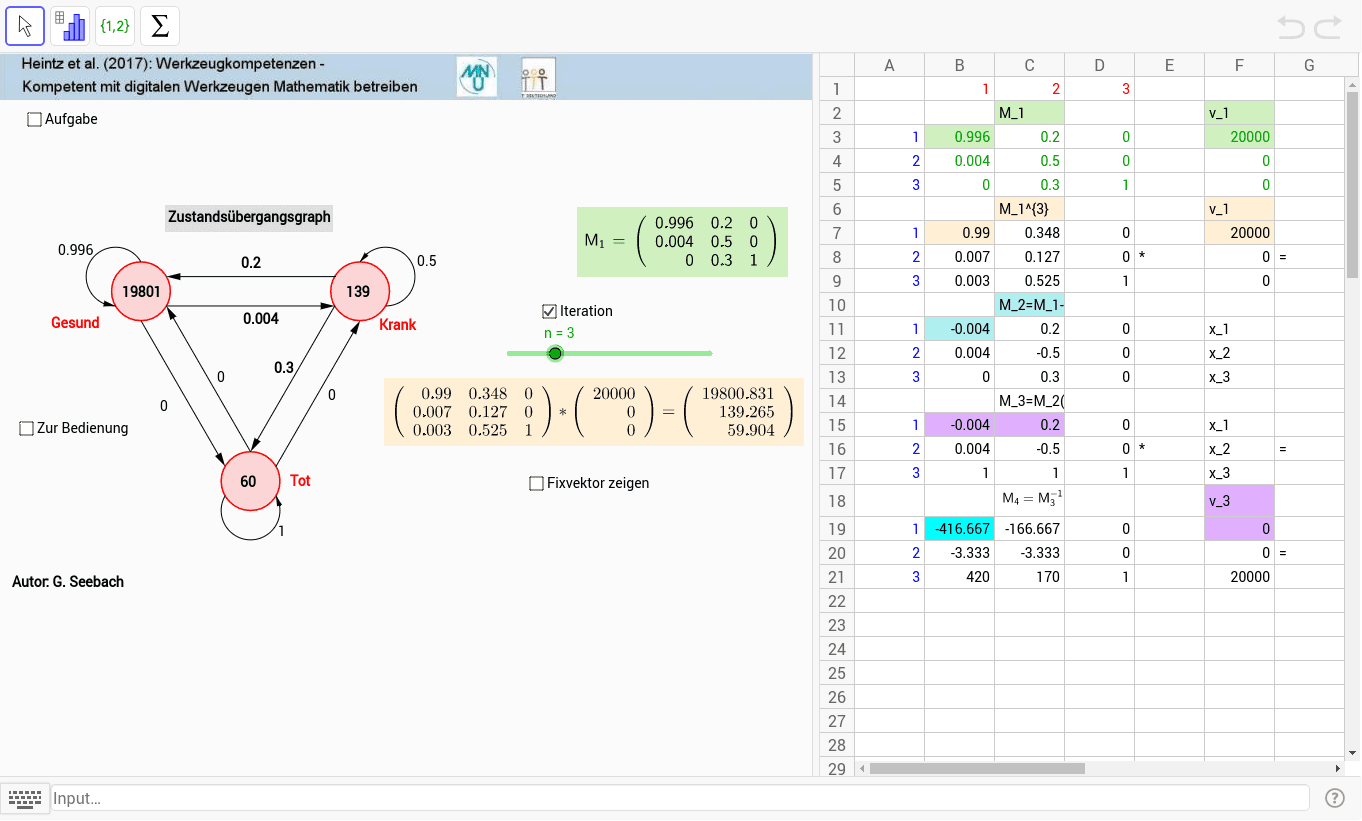Click the green M1 matrix box
Viewport: 1362px width, 821px height.
pyautogui.click(x=683, y=242)
